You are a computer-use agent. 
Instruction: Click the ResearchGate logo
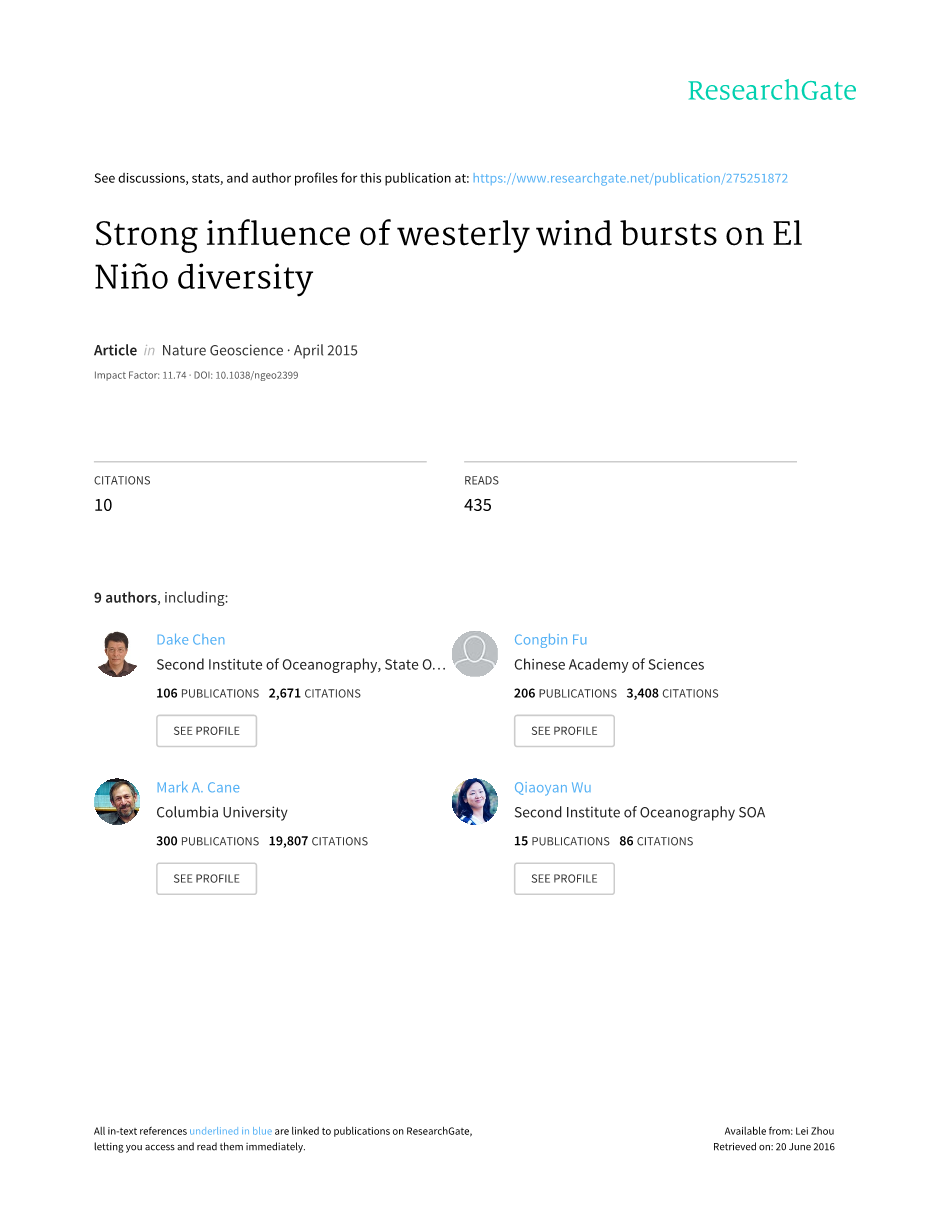pyautogui.click(x=771, y=91)
